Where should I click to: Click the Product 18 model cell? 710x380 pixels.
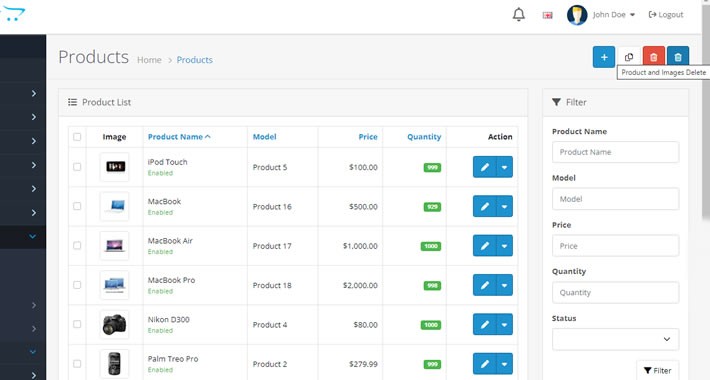click(272, 285)
